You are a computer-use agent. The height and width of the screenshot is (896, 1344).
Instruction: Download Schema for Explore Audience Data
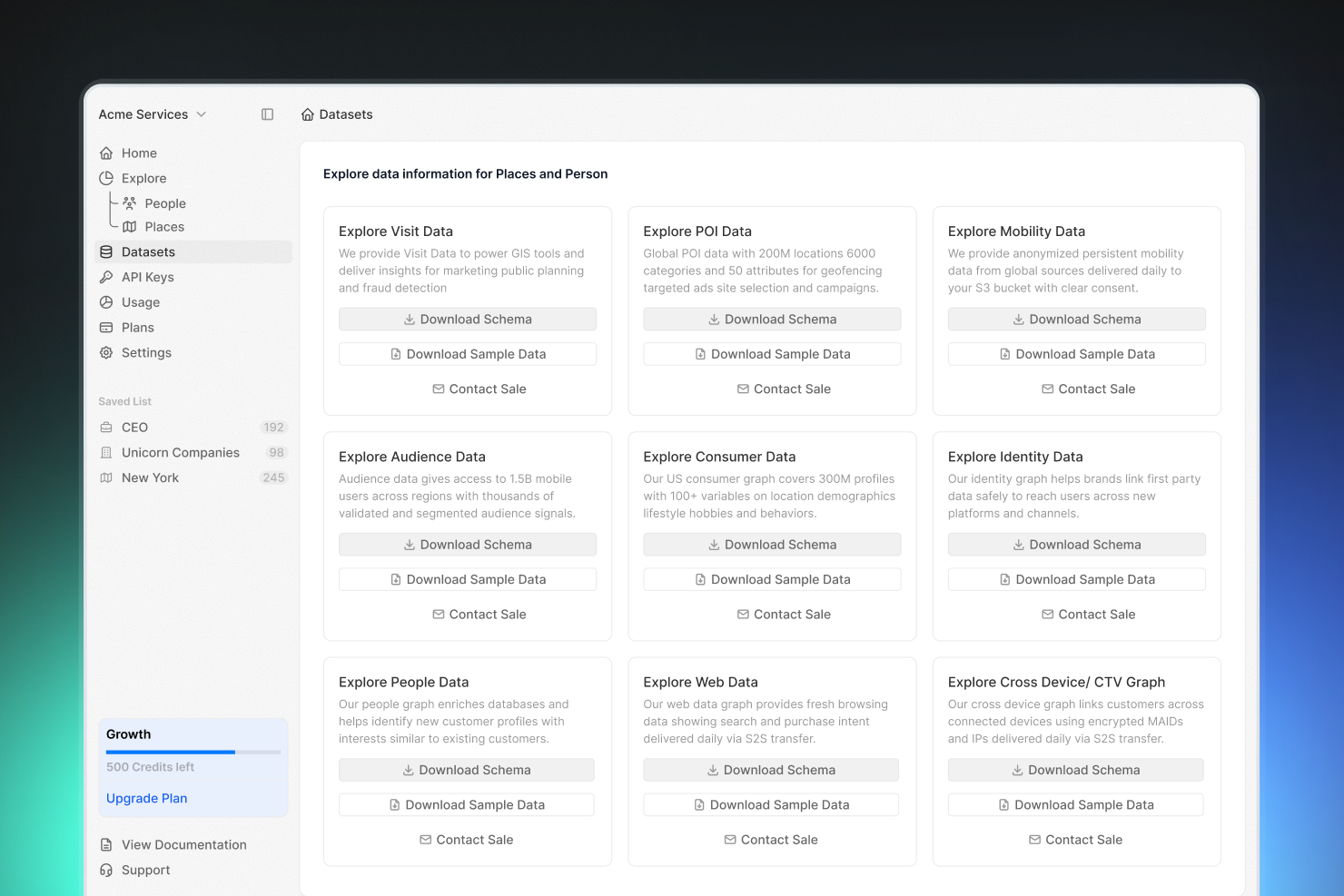pyautogui.click(x=468, y=545)
